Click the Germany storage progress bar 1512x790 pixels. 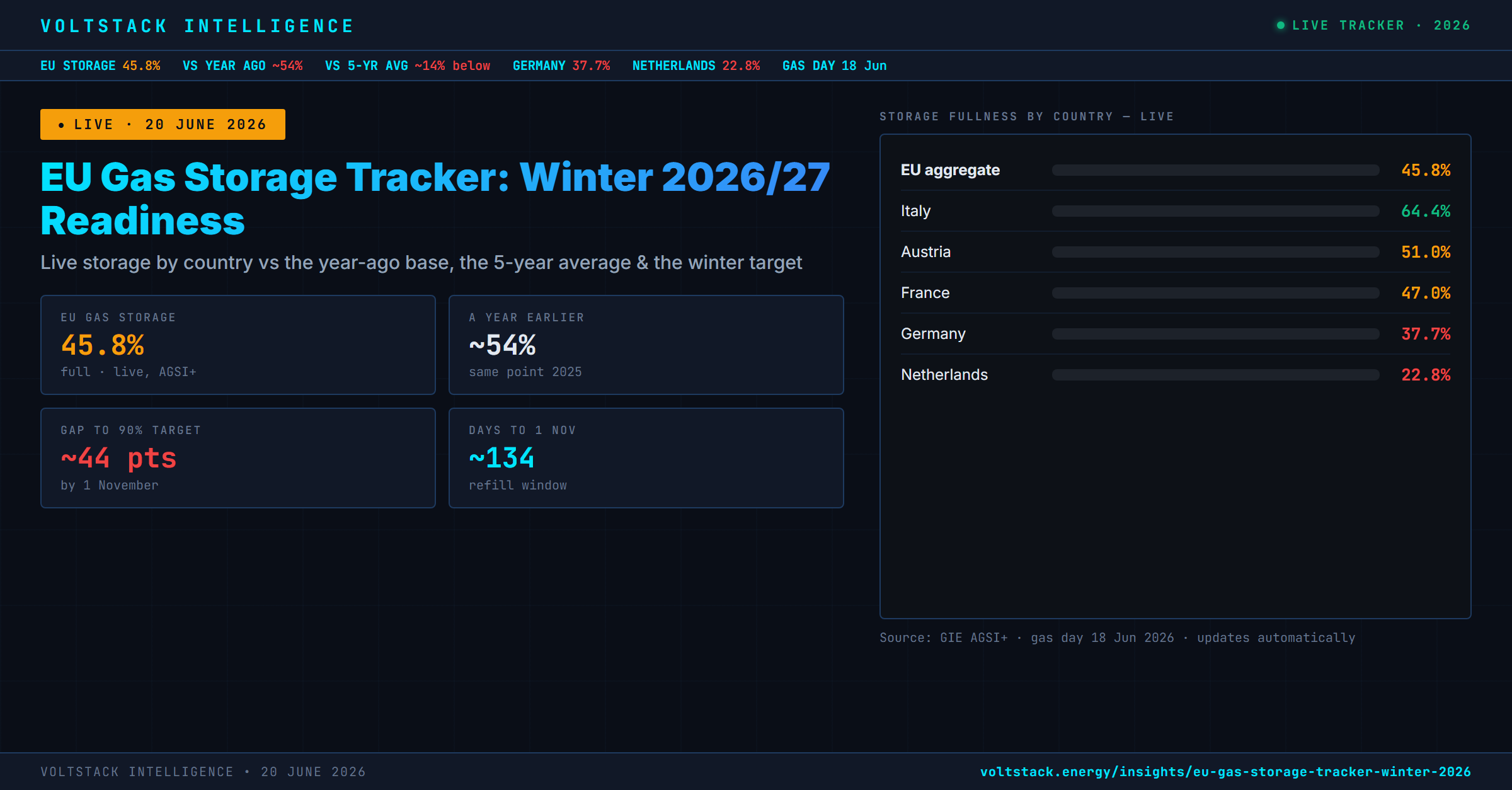(1216, 334)
